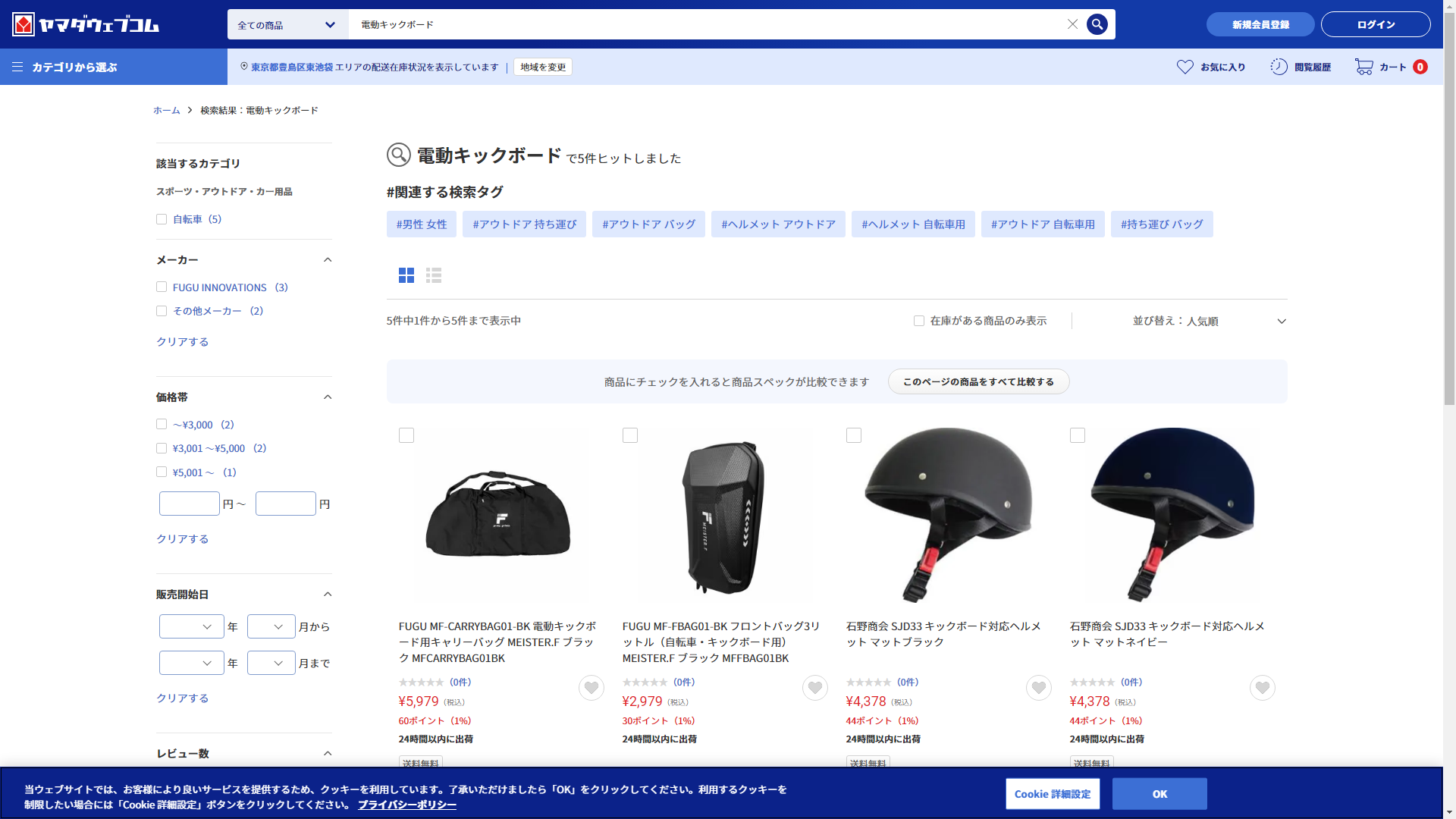Favorite the FUGU carry bag heart icon
The height and width of the screenshot is (819, 1456).
pyautogui.click(x=591, y=688)
